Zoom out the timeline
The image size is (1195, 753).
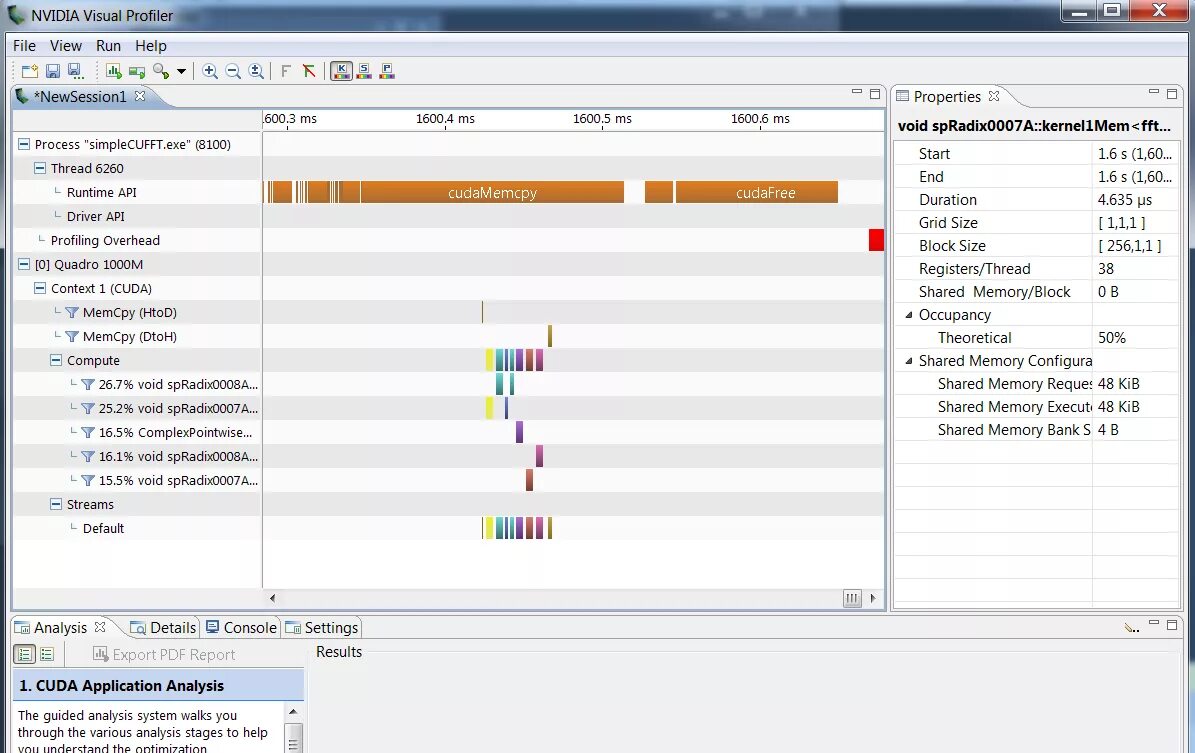(233, 71)
